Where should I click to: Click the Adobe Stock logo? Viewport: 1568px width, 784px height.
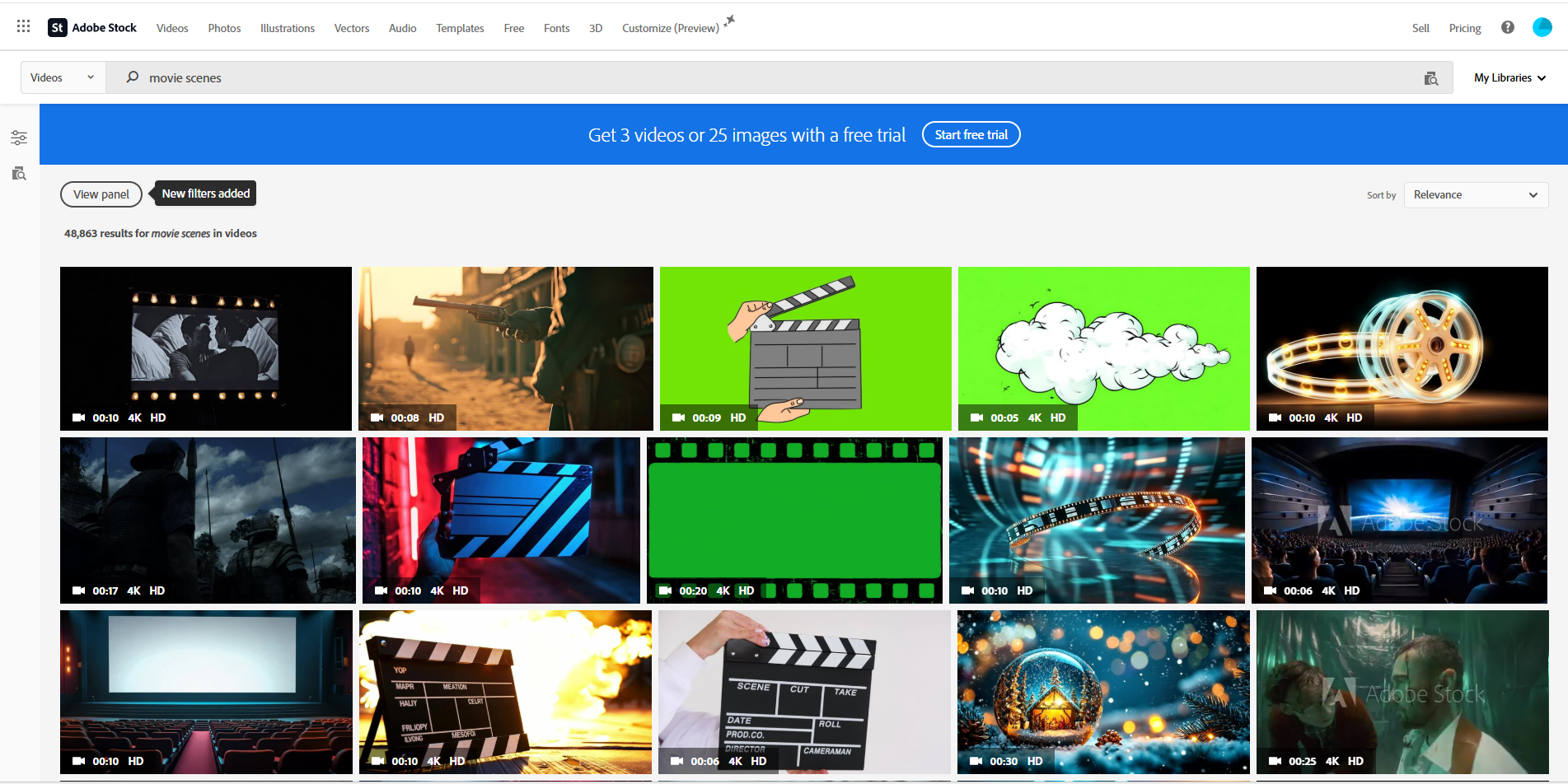[x=91, y=26]
